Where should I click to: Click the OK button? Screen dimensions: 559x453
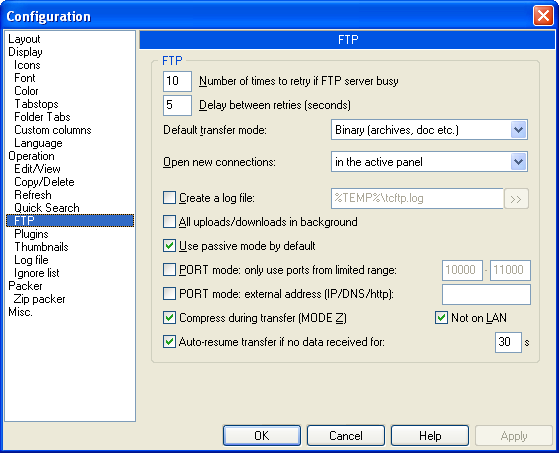coord(262,436)
